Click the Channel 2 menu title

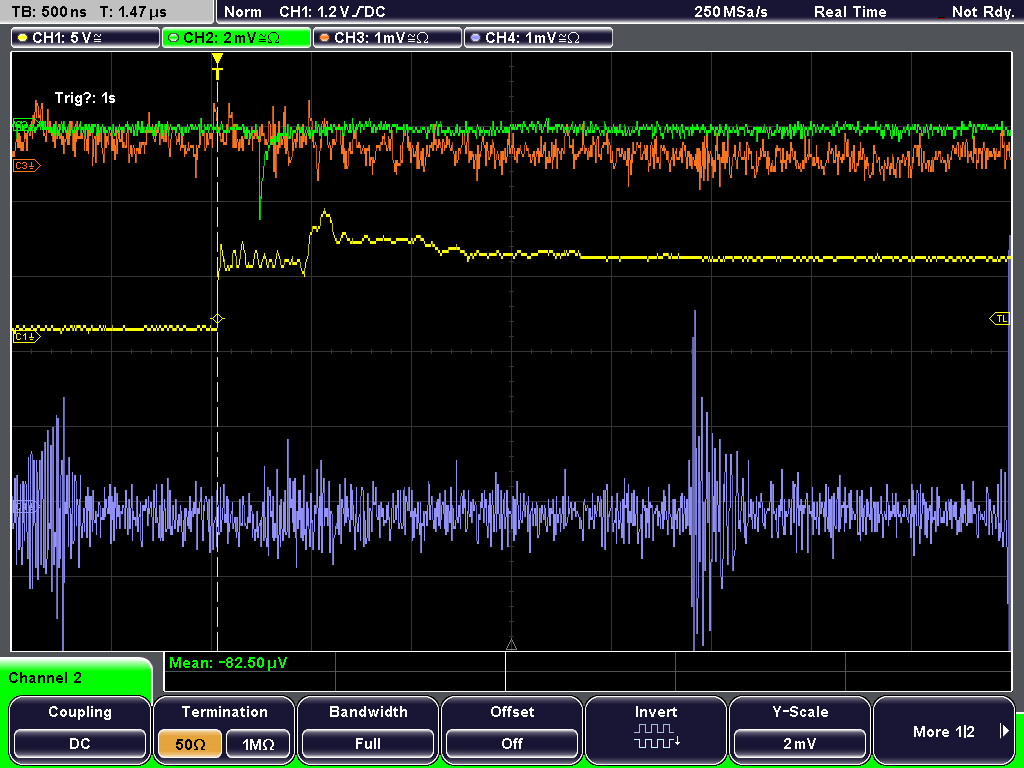(x=45, y=678)
